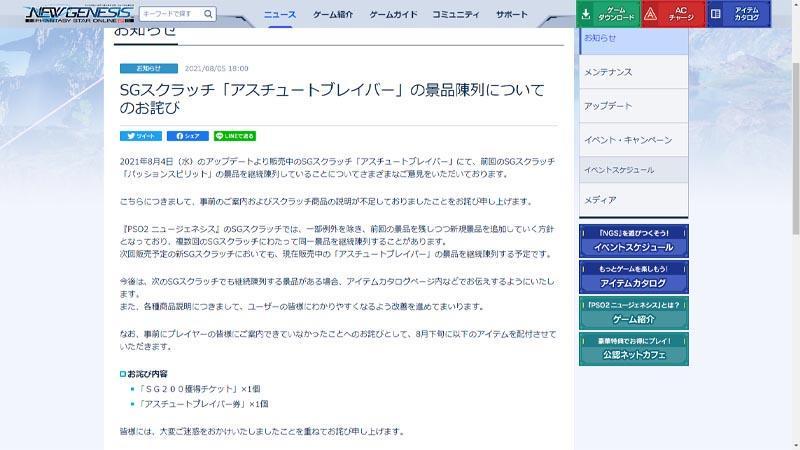Share article via Twitter ツイート button
This screenshot has width=800, height=450.
point(141,136)
